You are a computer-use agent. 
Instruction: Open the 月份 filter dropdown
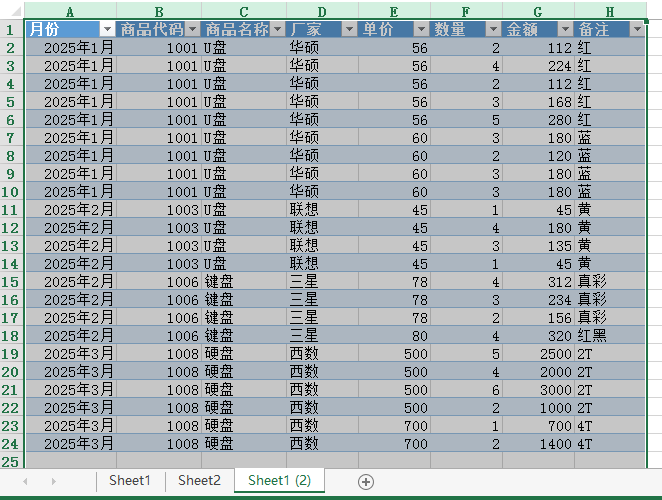[x=107, y=29]
